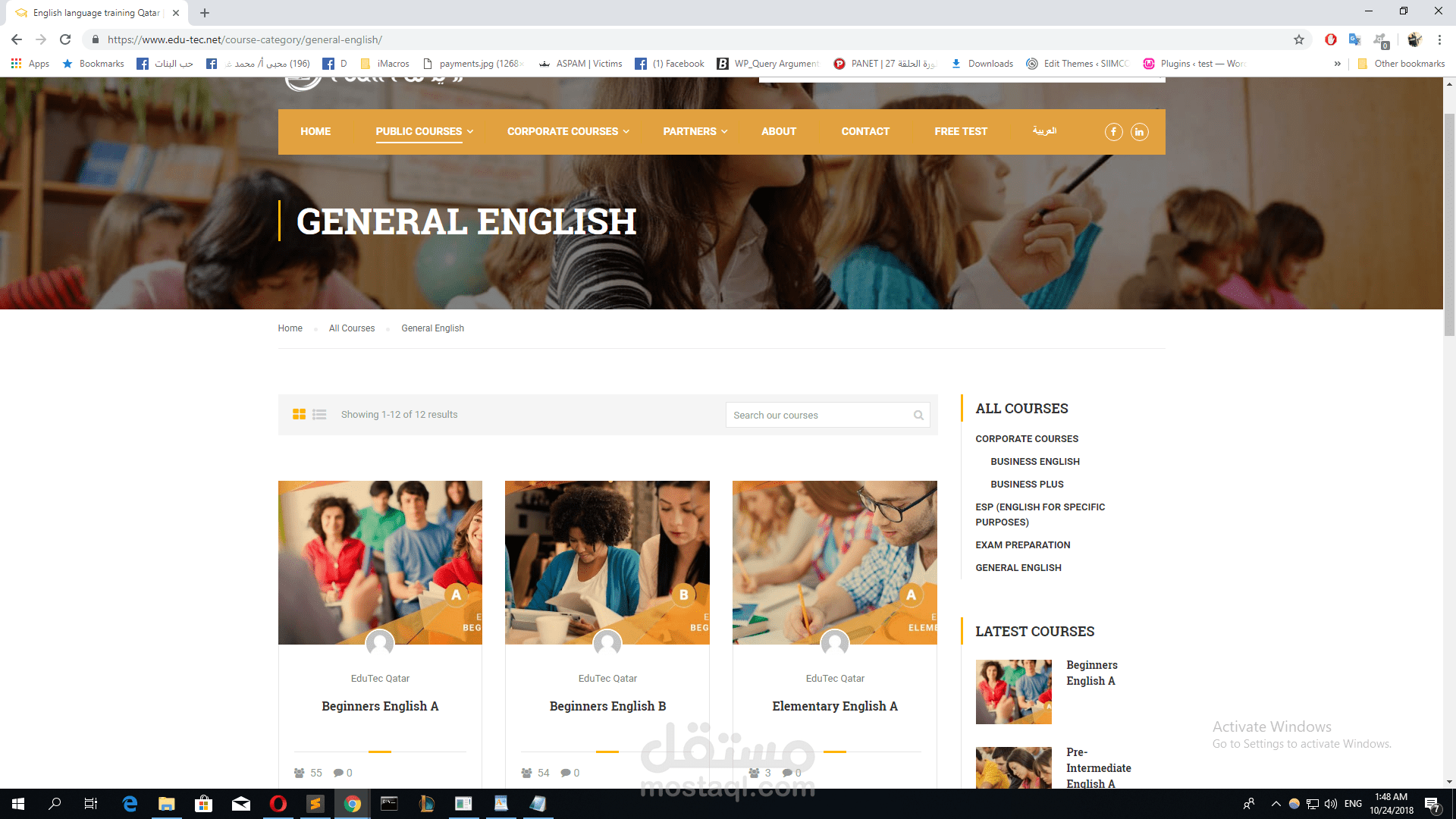Open a new browser tab with the plus icon
Viewport: 1456px width, 819px height.
[x=205, y=13]
